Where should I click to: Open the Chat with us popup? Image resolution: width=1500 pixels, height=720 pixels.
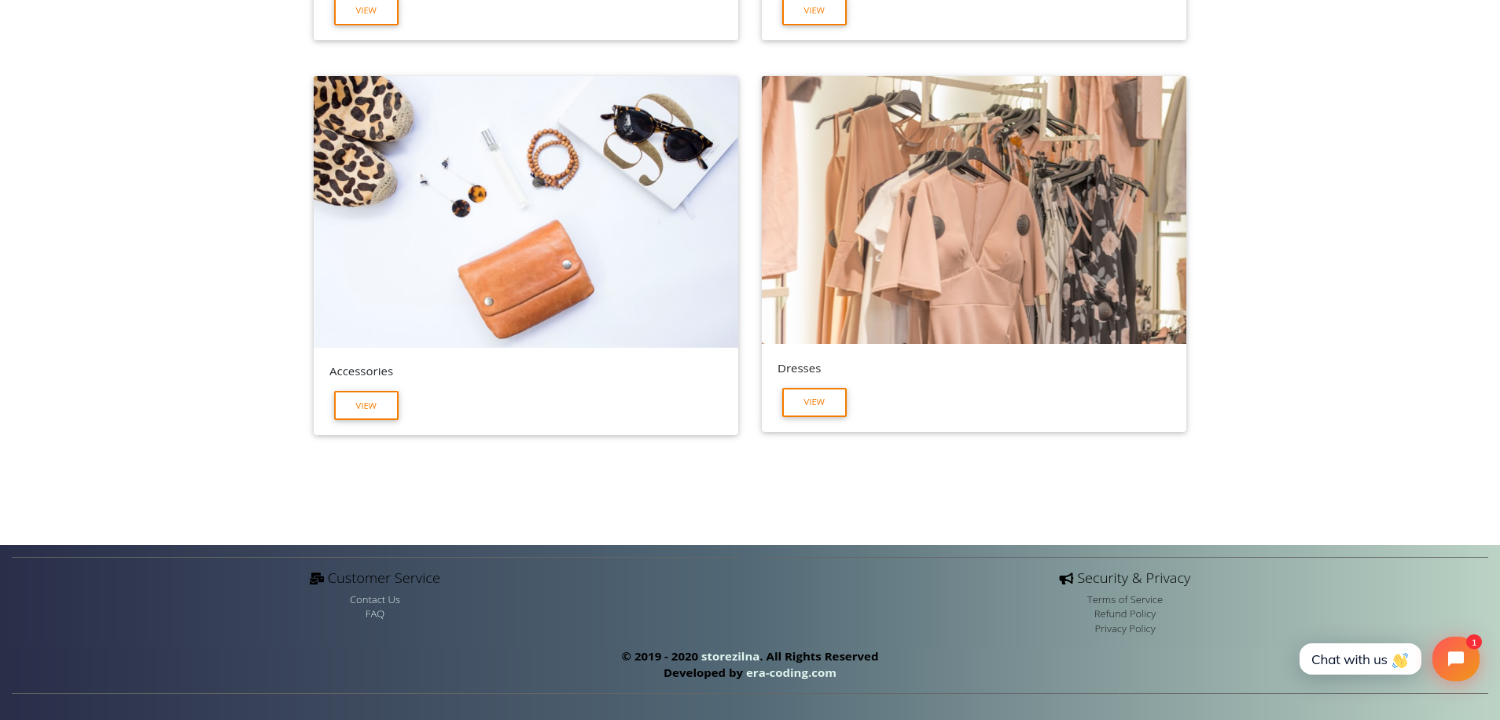[1360, 659]
